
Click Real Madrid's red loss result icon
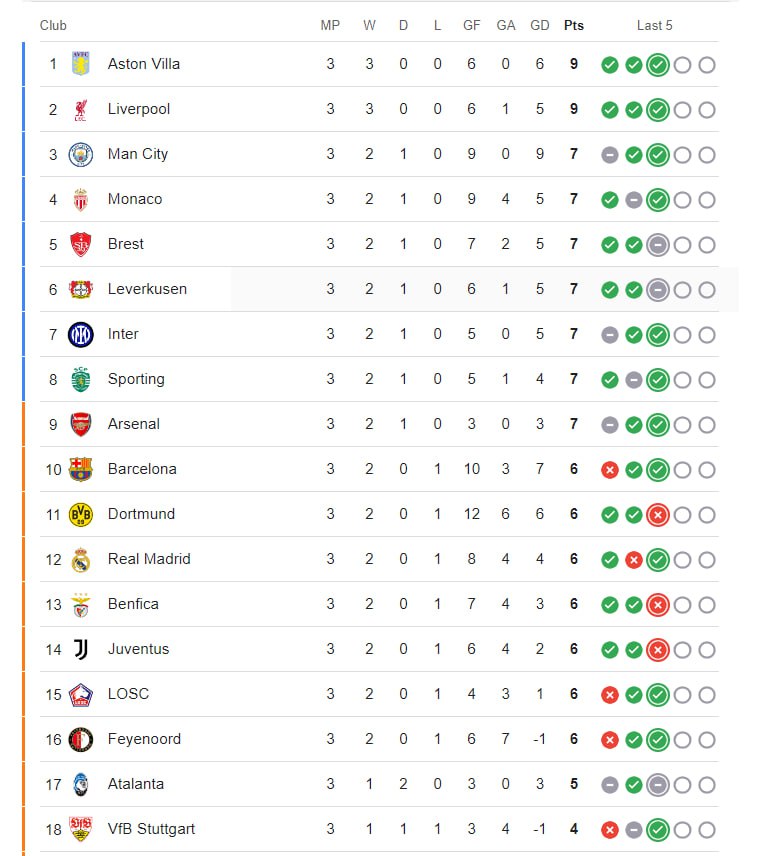(633, 560)
